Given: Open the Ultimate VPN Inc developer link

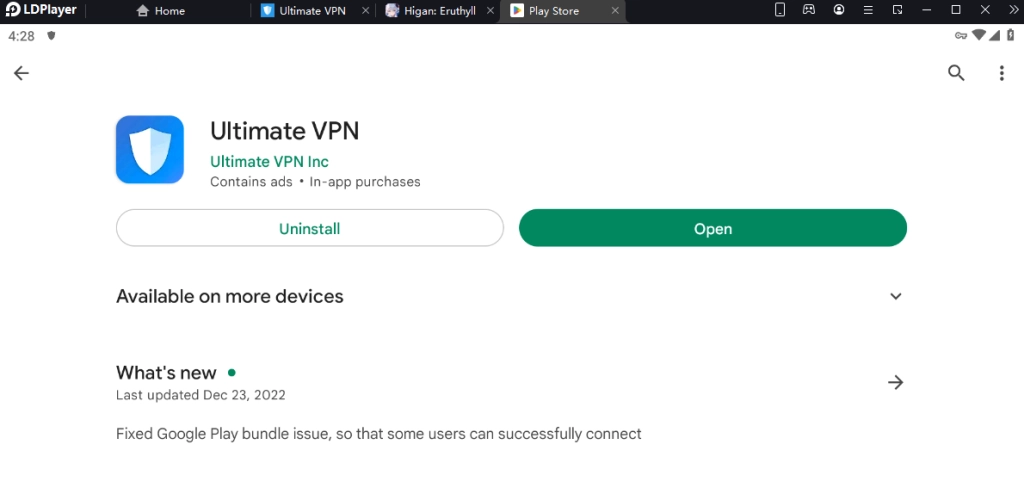Looking at the screenshot, I should 269,162.
